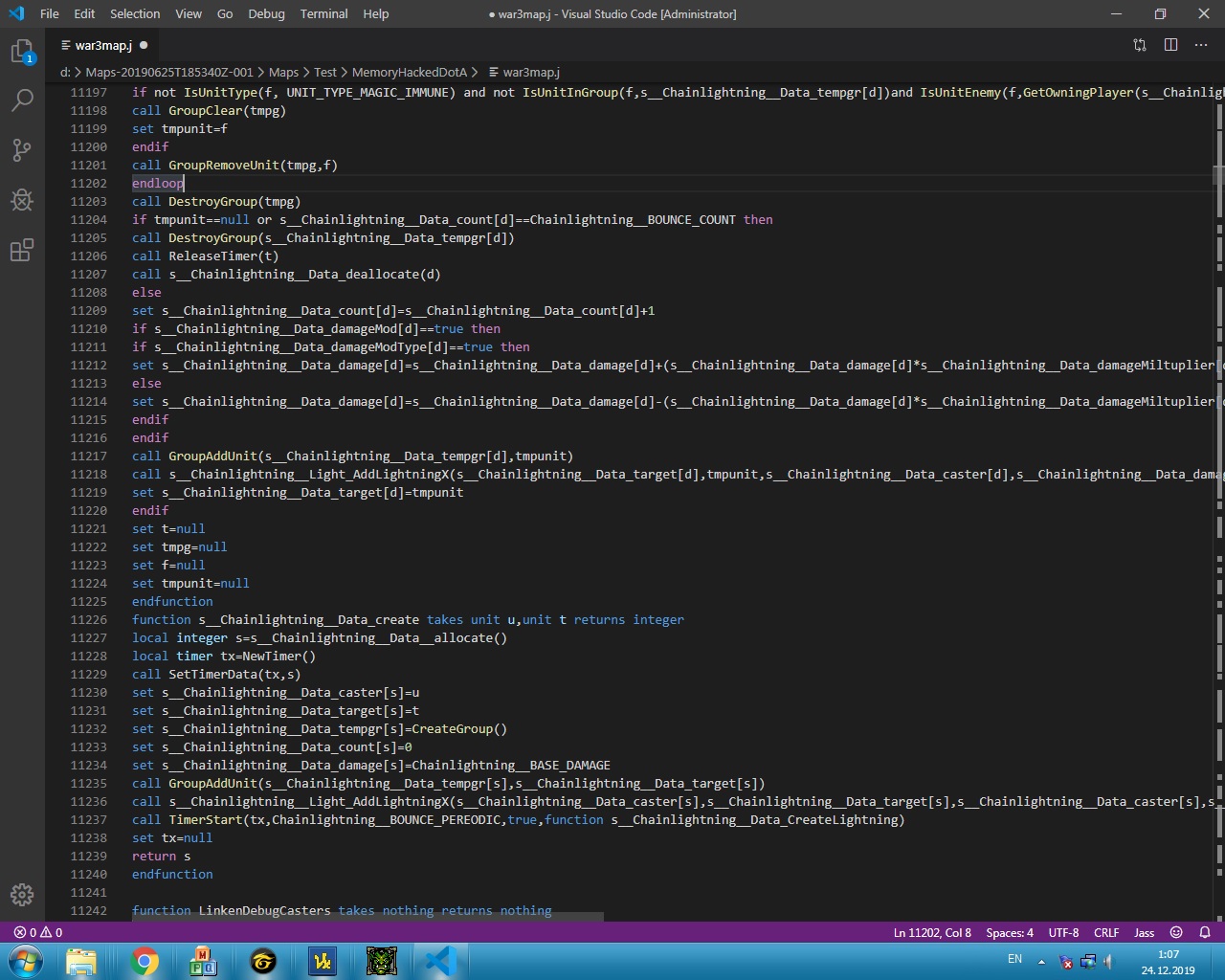Open the Test breadcrumb folder
This screenshot has height=980, width=1225.
325,72
